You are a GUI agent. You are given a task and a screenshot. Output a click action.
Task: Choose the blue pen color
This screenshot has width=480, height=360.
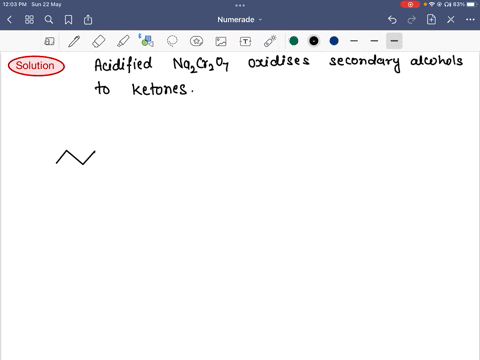tap(334, 41)
